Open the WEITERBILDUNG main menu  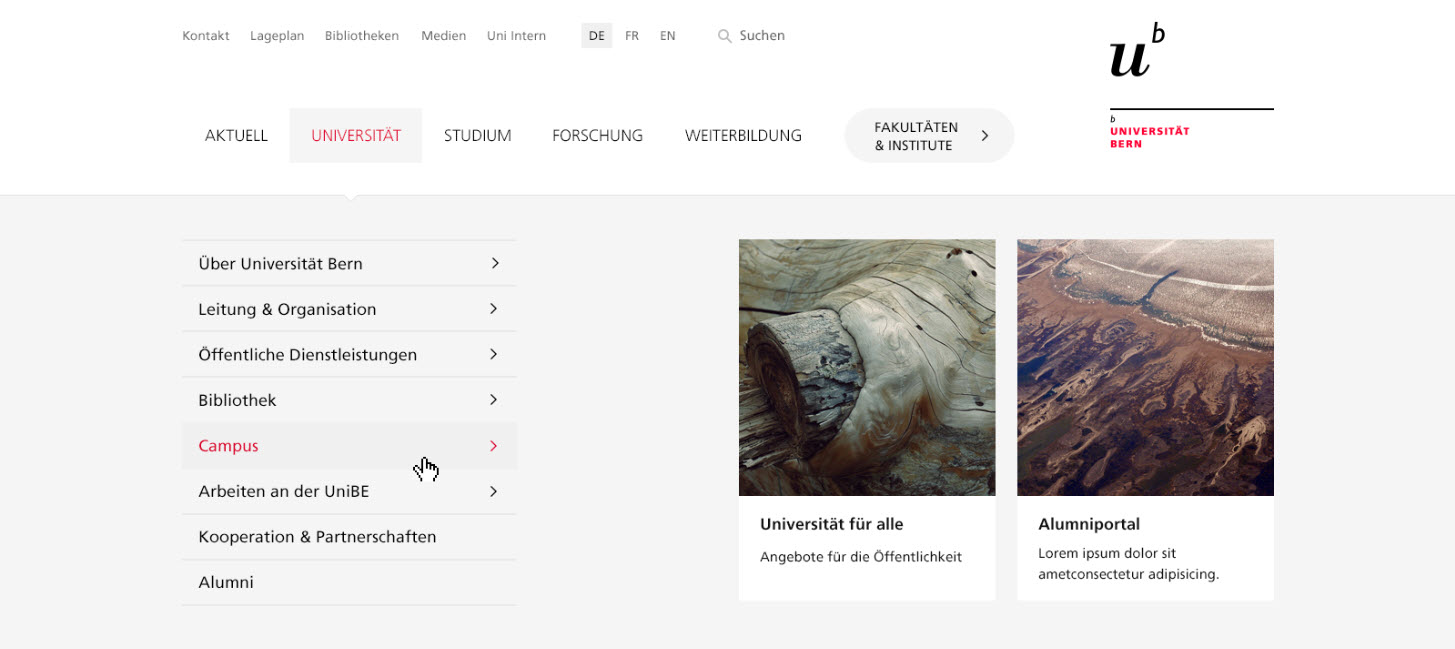(x=743, y=136)
